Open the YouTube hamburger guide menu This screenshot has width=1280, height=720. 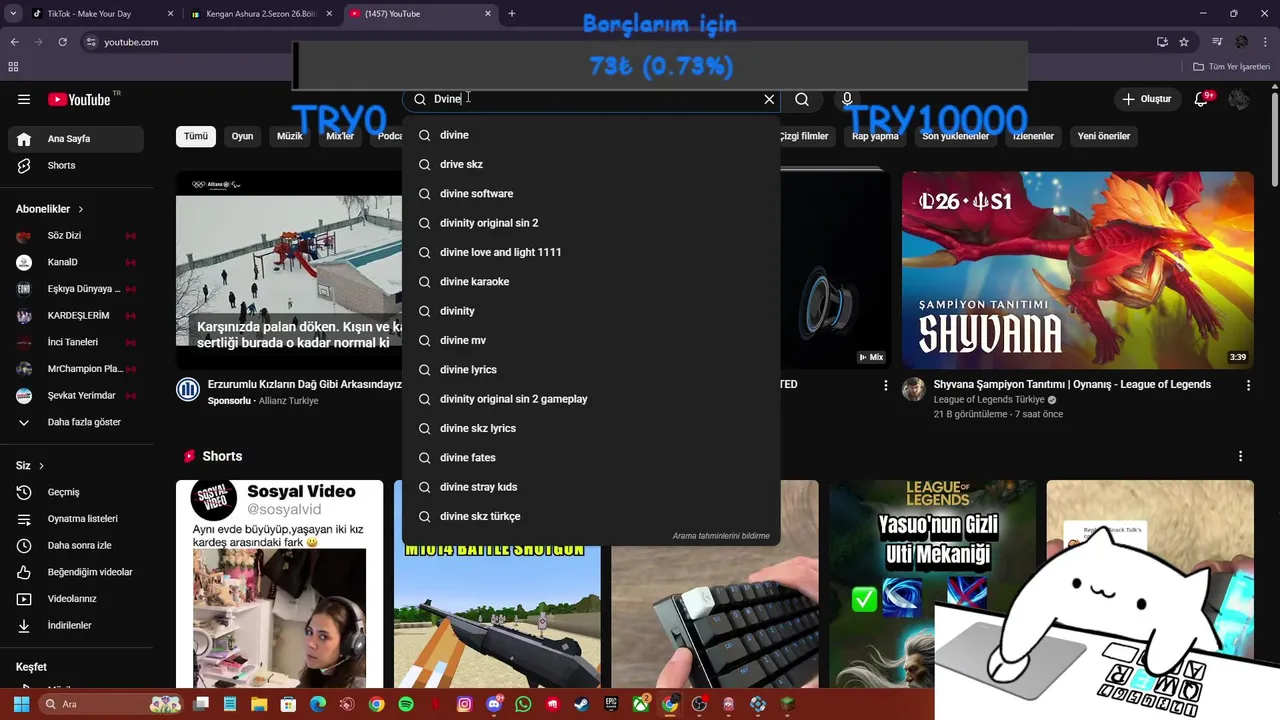coord(24,99)
